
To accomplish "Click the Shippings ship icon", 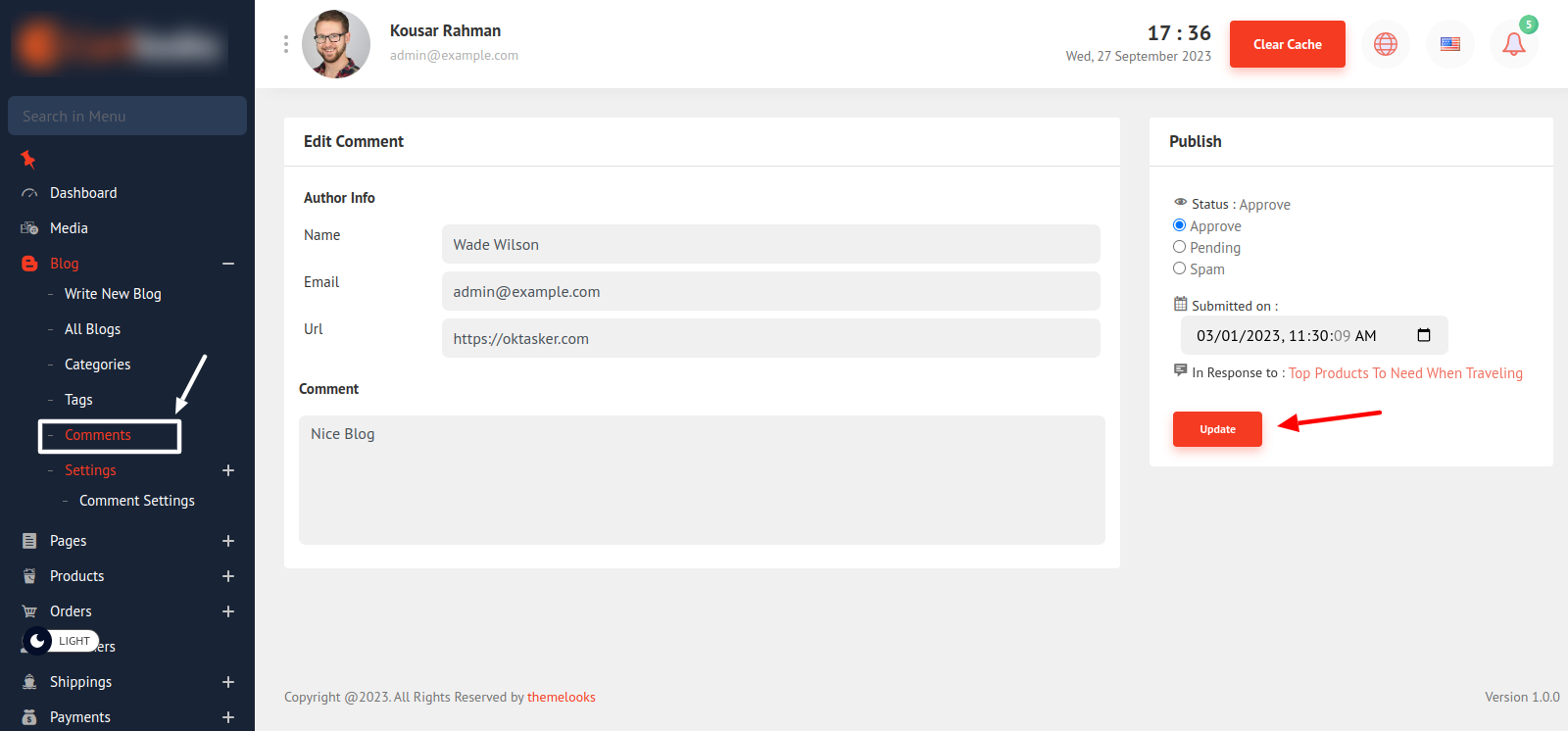I will tap(29, 682).
